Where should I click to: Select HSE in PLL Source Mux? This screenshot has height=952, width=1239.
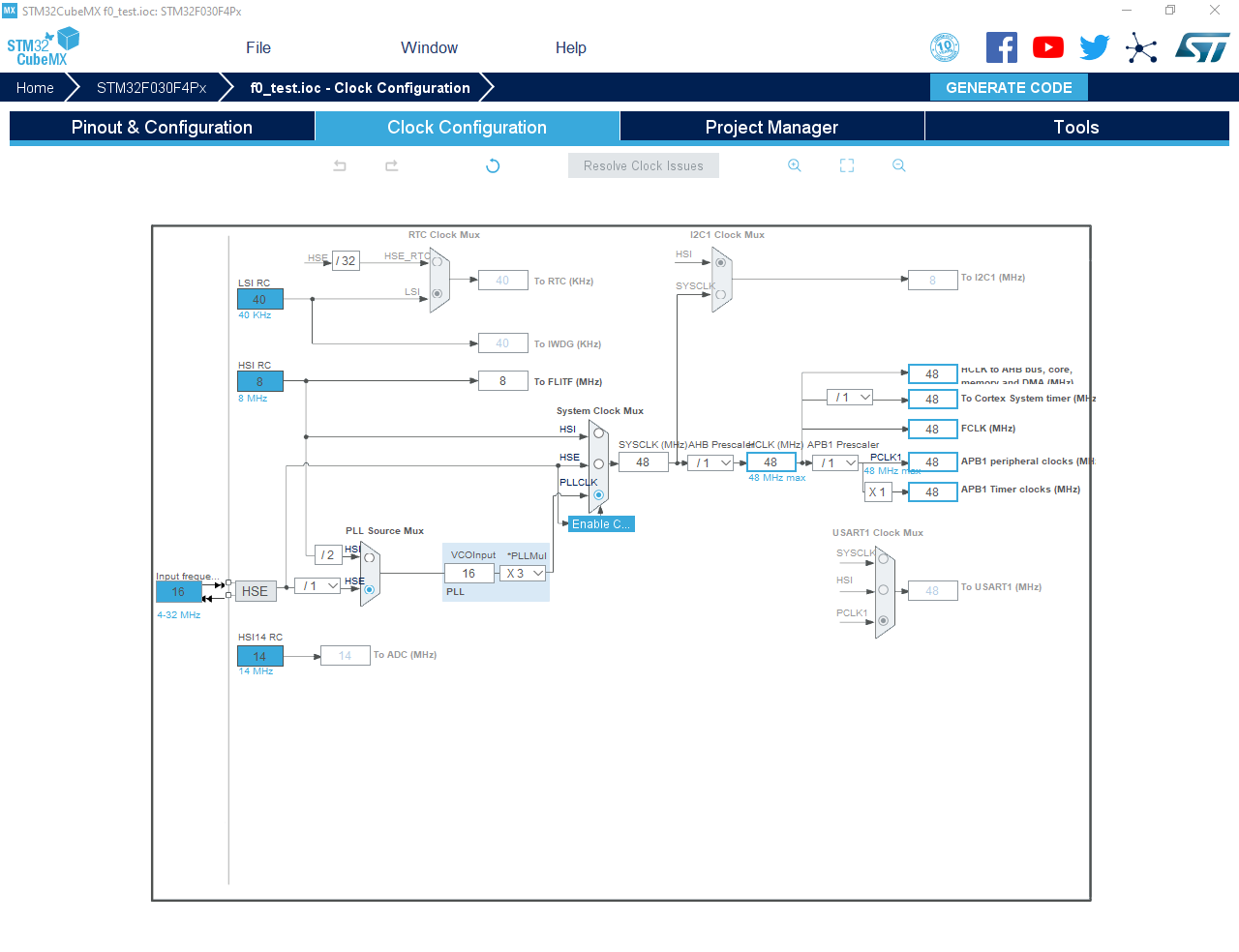369,589
